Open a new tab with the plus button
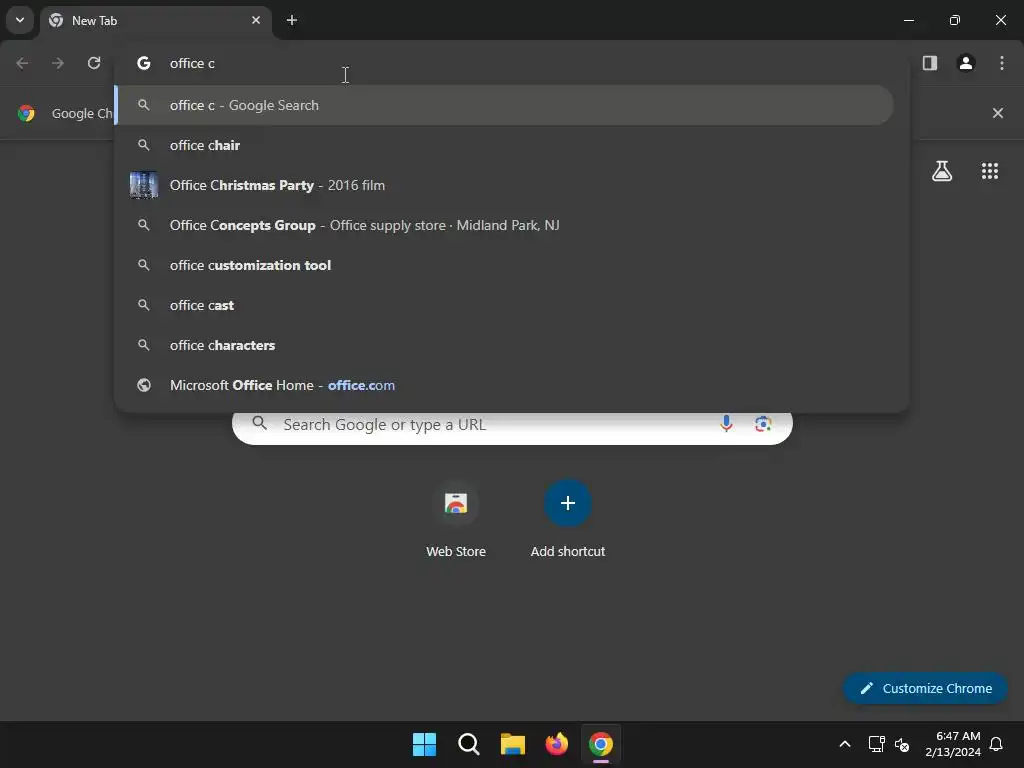Screen dimensions: 1024x768 tap(292, 20)
